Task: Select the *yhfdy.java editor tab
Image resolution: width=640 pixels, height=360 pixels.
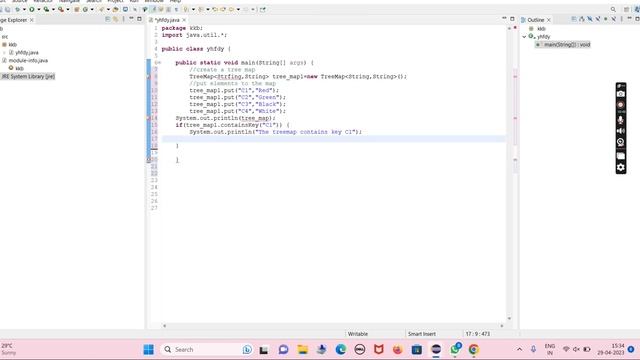Action: click(167, 20)
